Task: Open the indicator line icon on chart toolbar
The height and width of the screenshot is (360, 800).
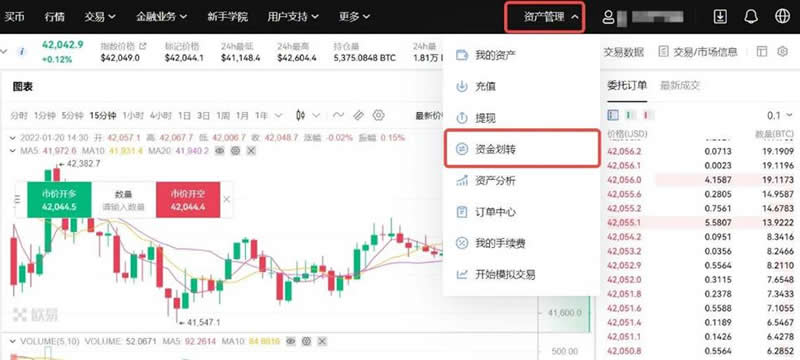Action: coord(338,115)
